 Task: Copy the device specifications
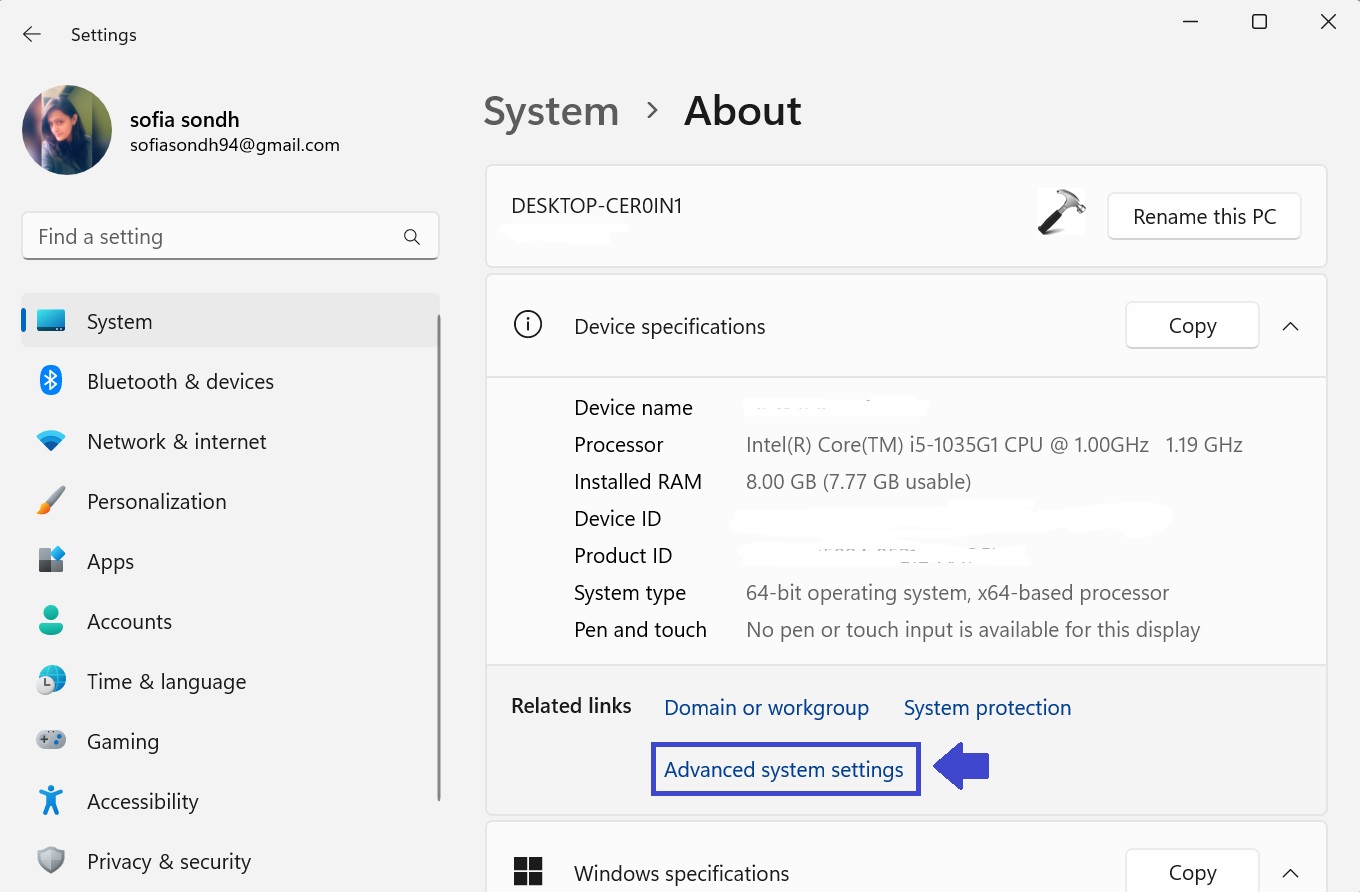click(1192, 326)
